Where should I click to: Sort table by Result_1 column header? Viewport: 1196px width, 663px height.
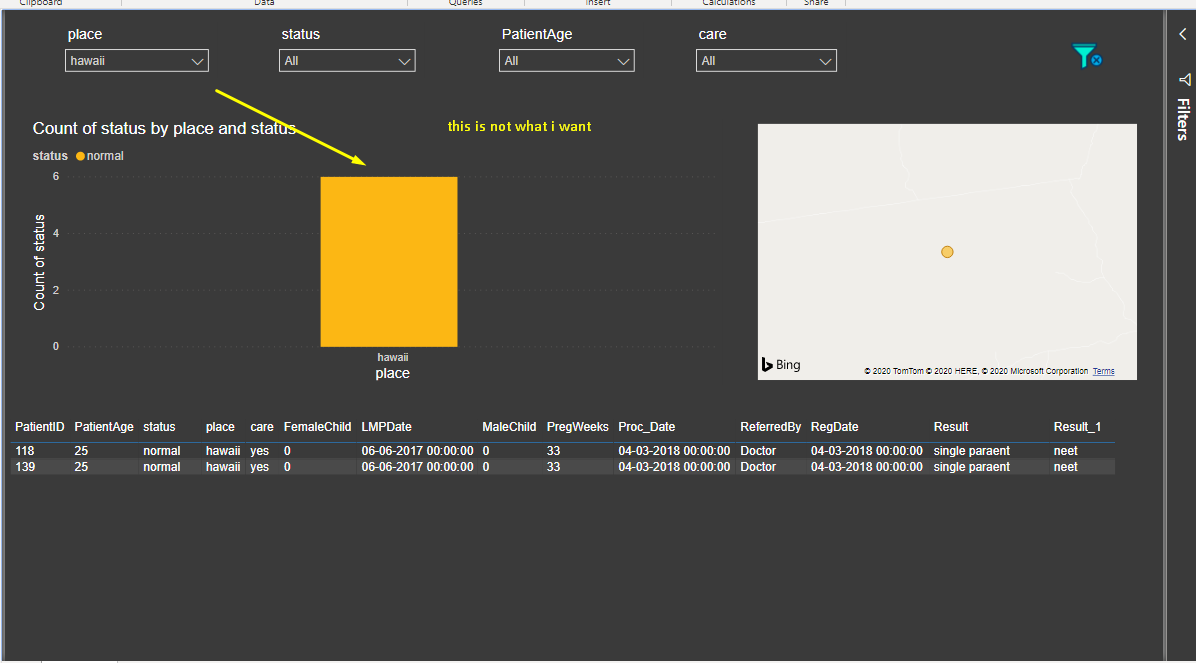point(1077,427)
